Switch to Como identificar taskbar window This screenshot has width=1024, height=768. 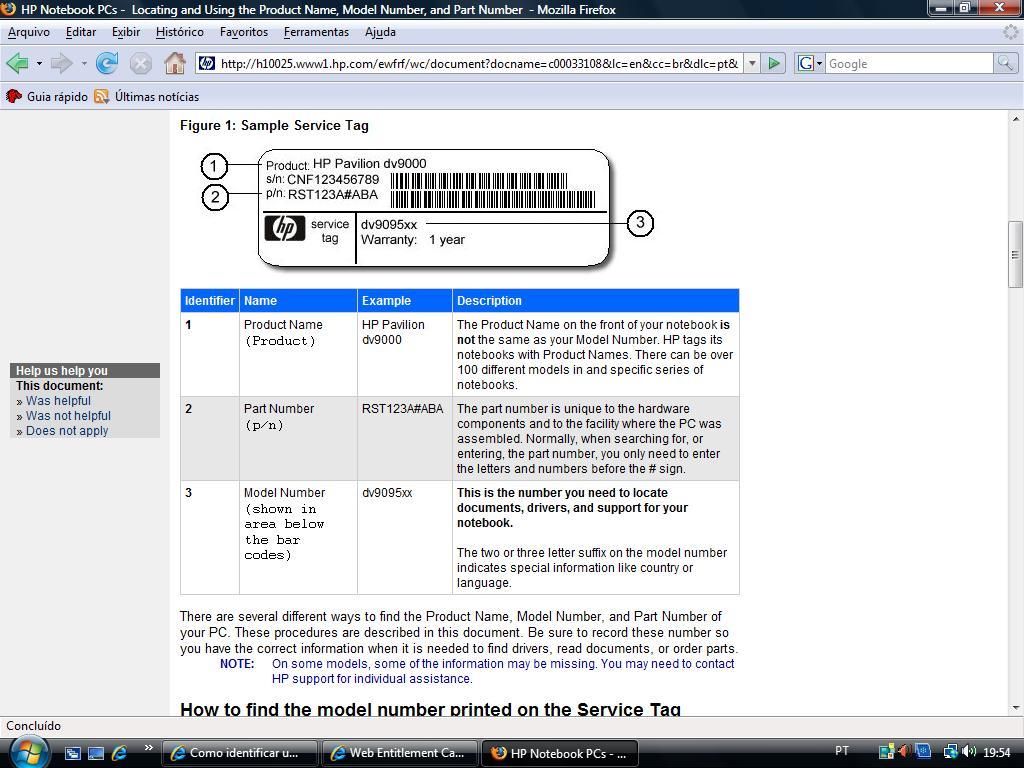point(239,753)
